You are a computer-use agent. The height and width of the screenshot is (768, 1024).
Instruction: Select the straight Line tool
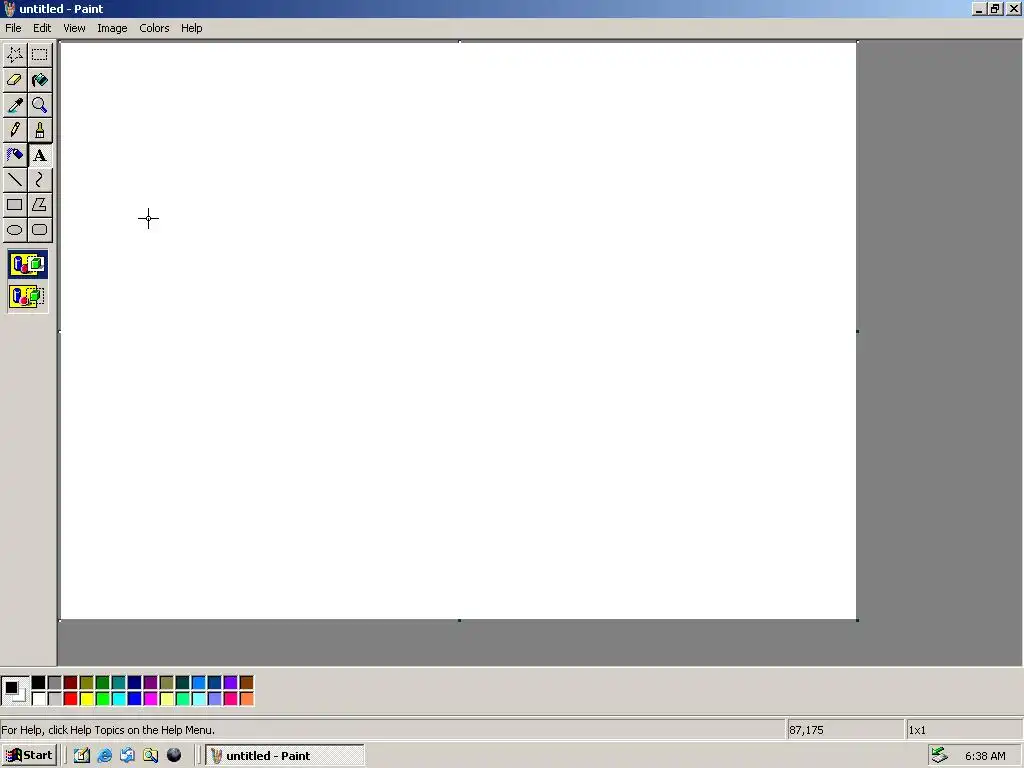[14, 180]
